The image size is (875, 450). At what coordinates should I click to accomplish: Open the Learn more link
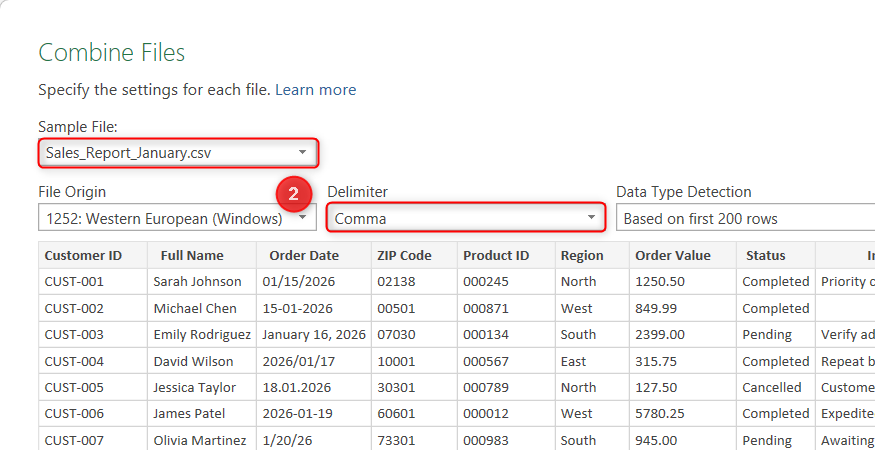315,90
